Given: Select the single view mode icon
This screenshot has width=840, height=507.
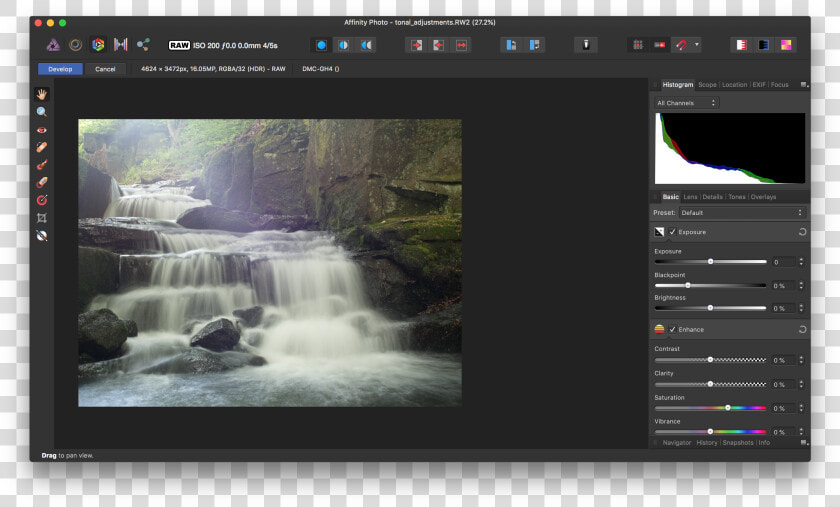Looking at the screenshot, I should coord(321,46).
